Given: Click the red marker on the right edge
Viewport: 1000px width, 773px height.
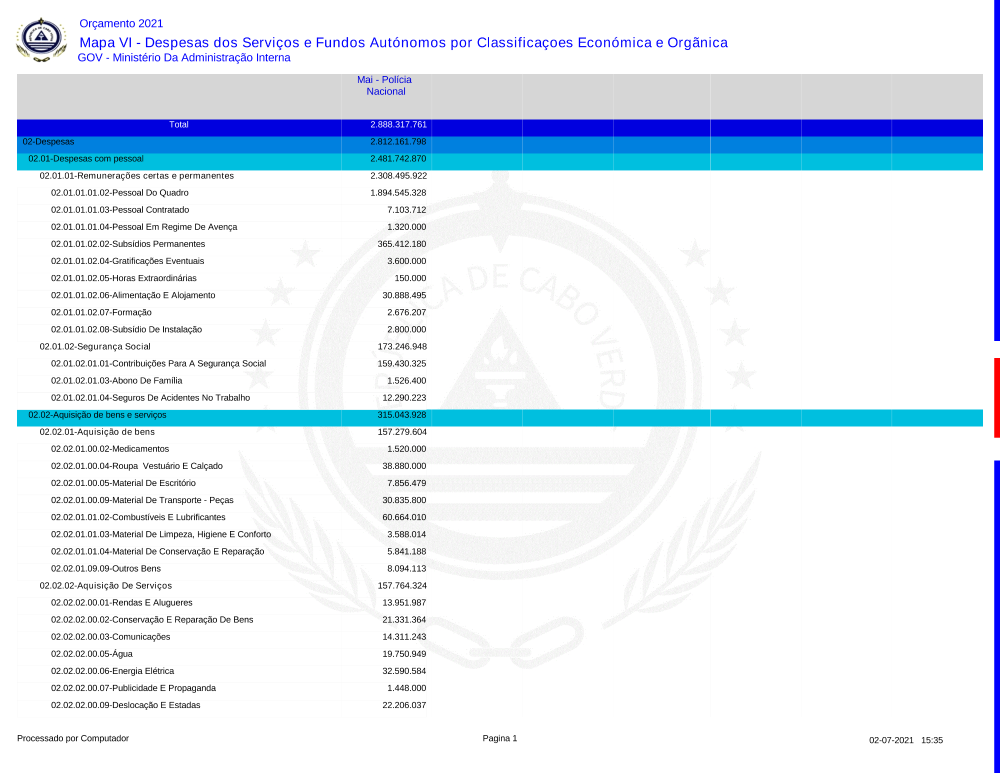Looking at the screenshot, I should point(996,397).
